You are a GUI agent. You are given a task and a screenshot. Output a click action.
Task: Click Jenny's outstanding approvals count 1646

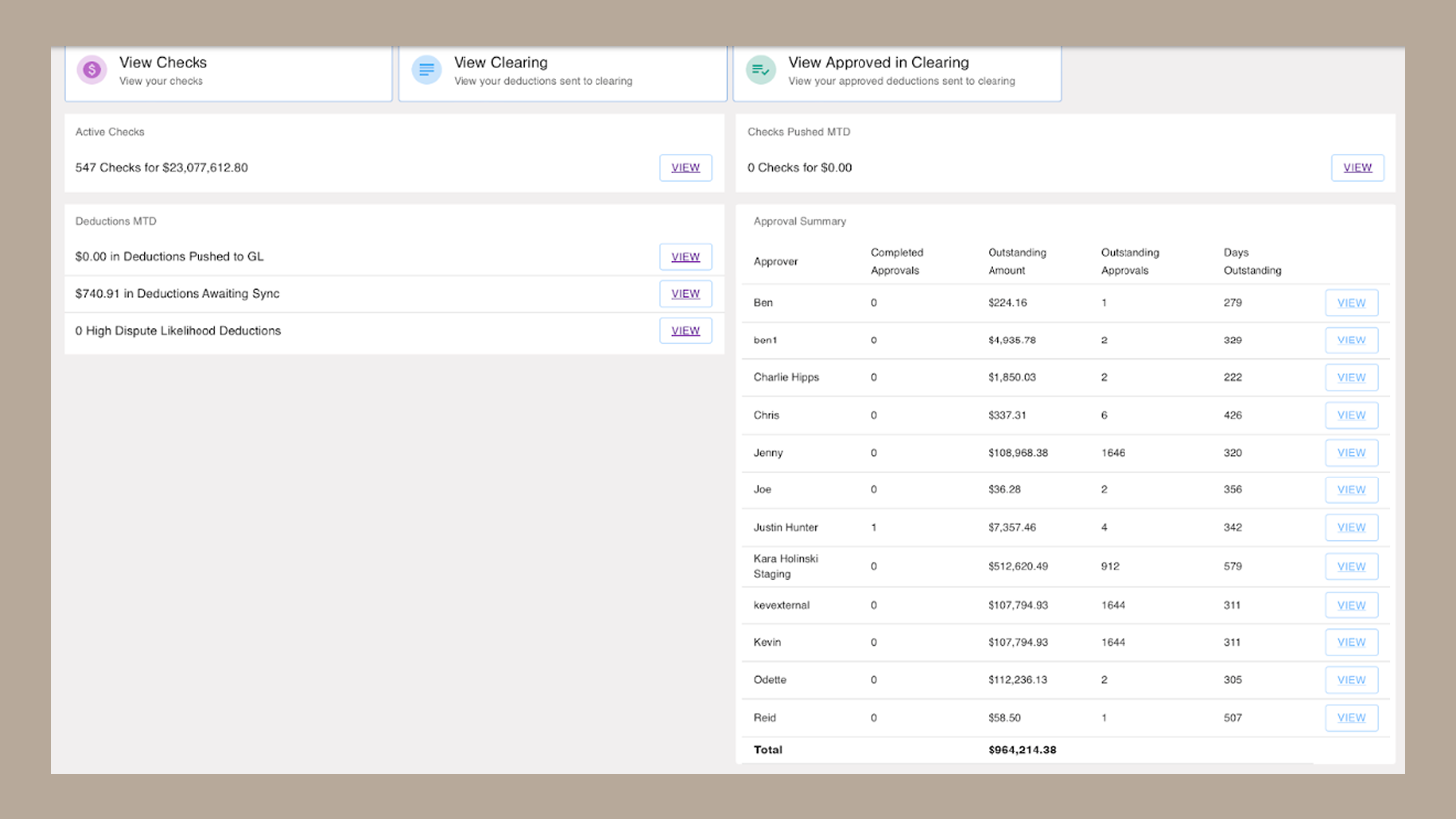point(1113,453)
